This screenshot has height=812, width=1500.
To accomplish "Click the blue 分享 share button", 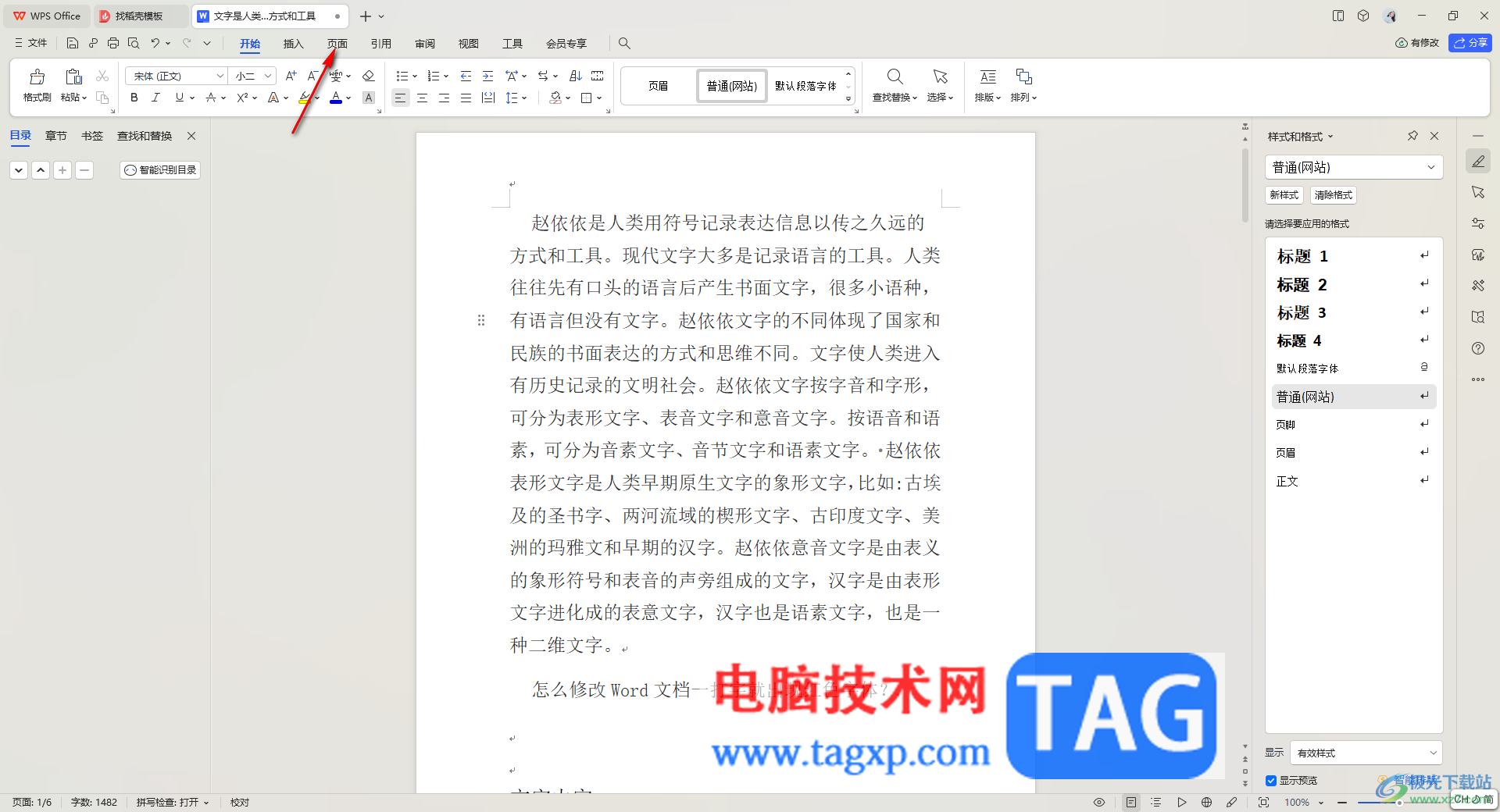I will [1470, 43].
